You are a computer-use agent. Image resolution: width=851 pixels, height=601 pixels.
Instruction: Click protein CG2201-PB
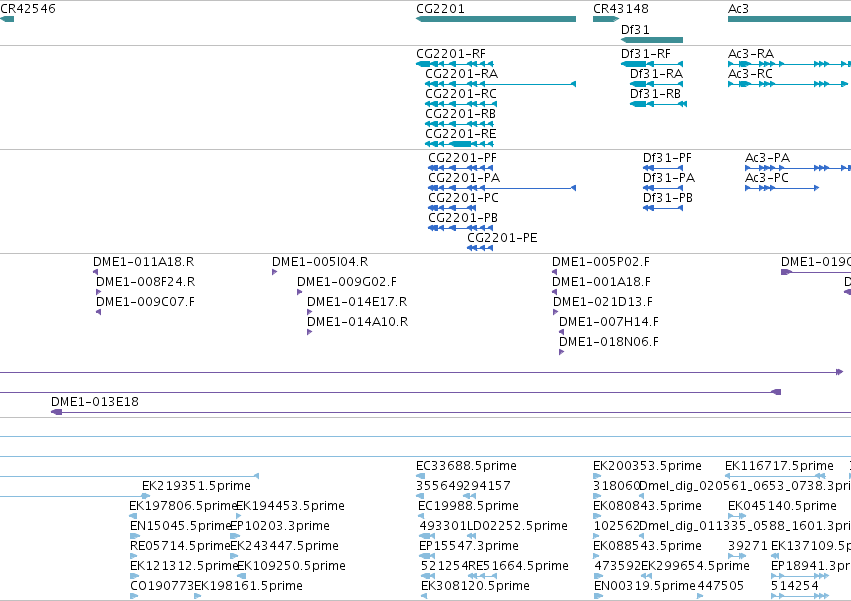click(461, 228)
